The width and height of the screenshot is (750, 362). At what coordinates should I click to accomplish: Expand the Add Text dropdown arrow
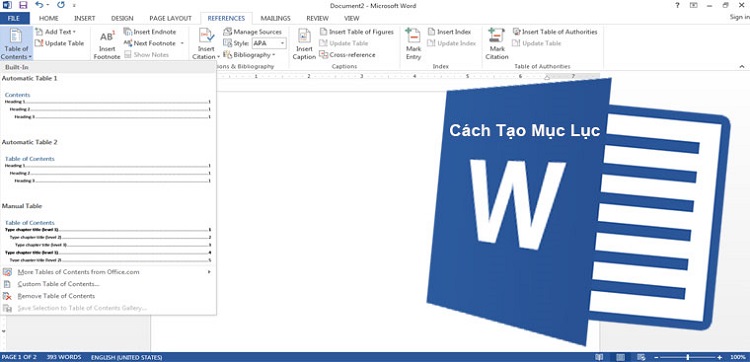click(x=74, y=32)
